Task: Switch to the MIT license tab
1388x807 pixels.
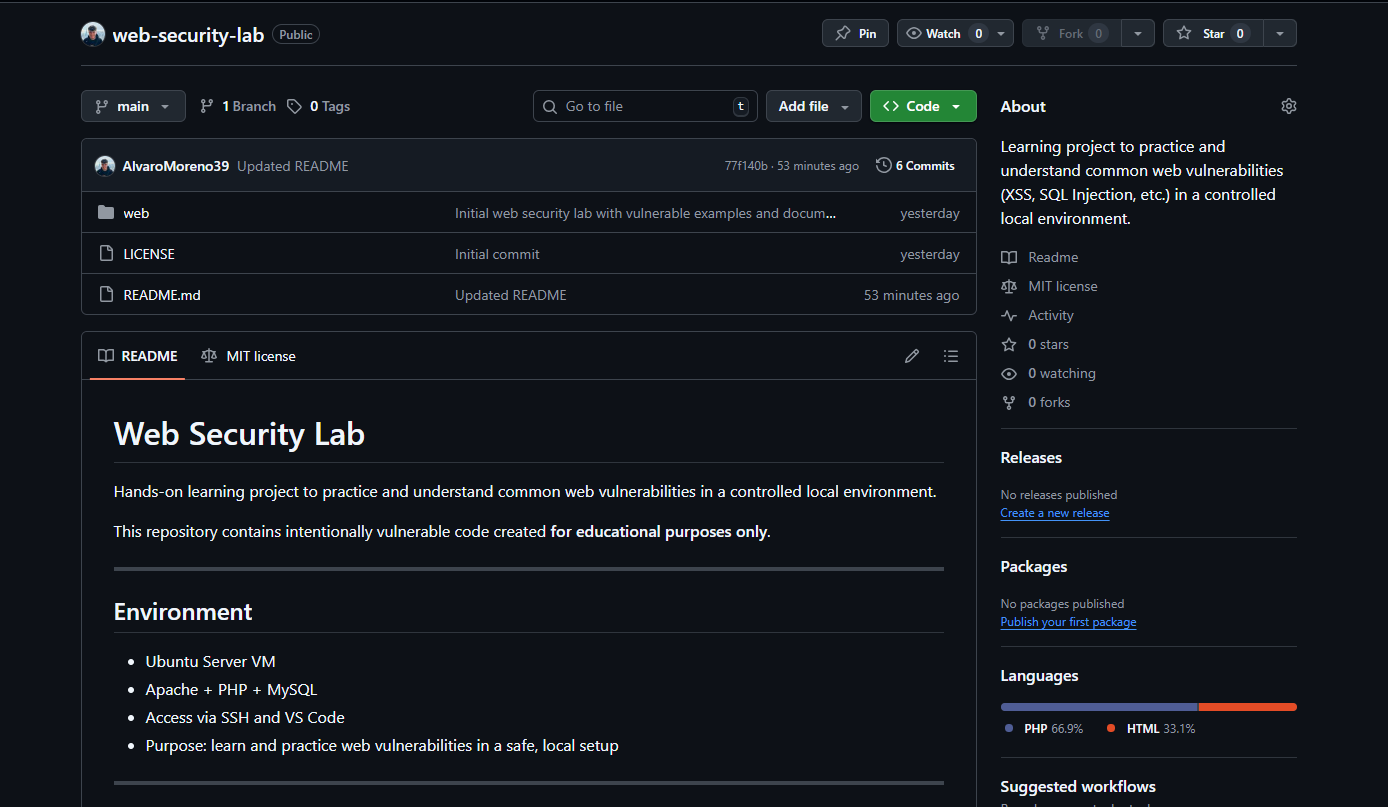Action: click(248, 355)
